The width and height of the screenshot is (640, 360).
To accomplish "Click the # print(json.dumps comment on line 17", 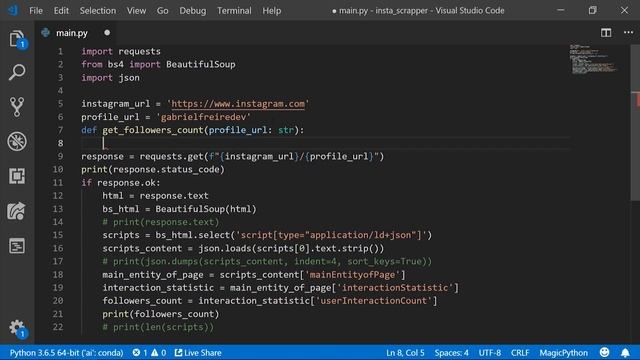I will 267,261.
